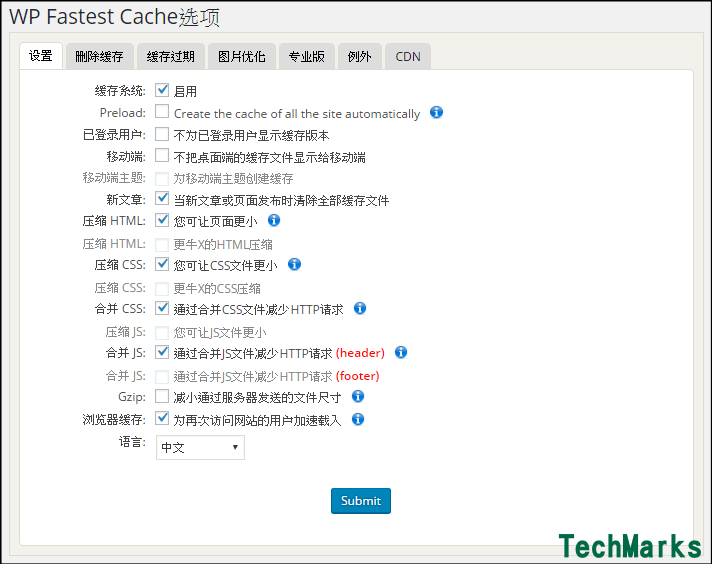Click the 为再次访问网站的用户加速载入 label
Image resolution: width=712 pixels, height=564 pixels.
257,420
